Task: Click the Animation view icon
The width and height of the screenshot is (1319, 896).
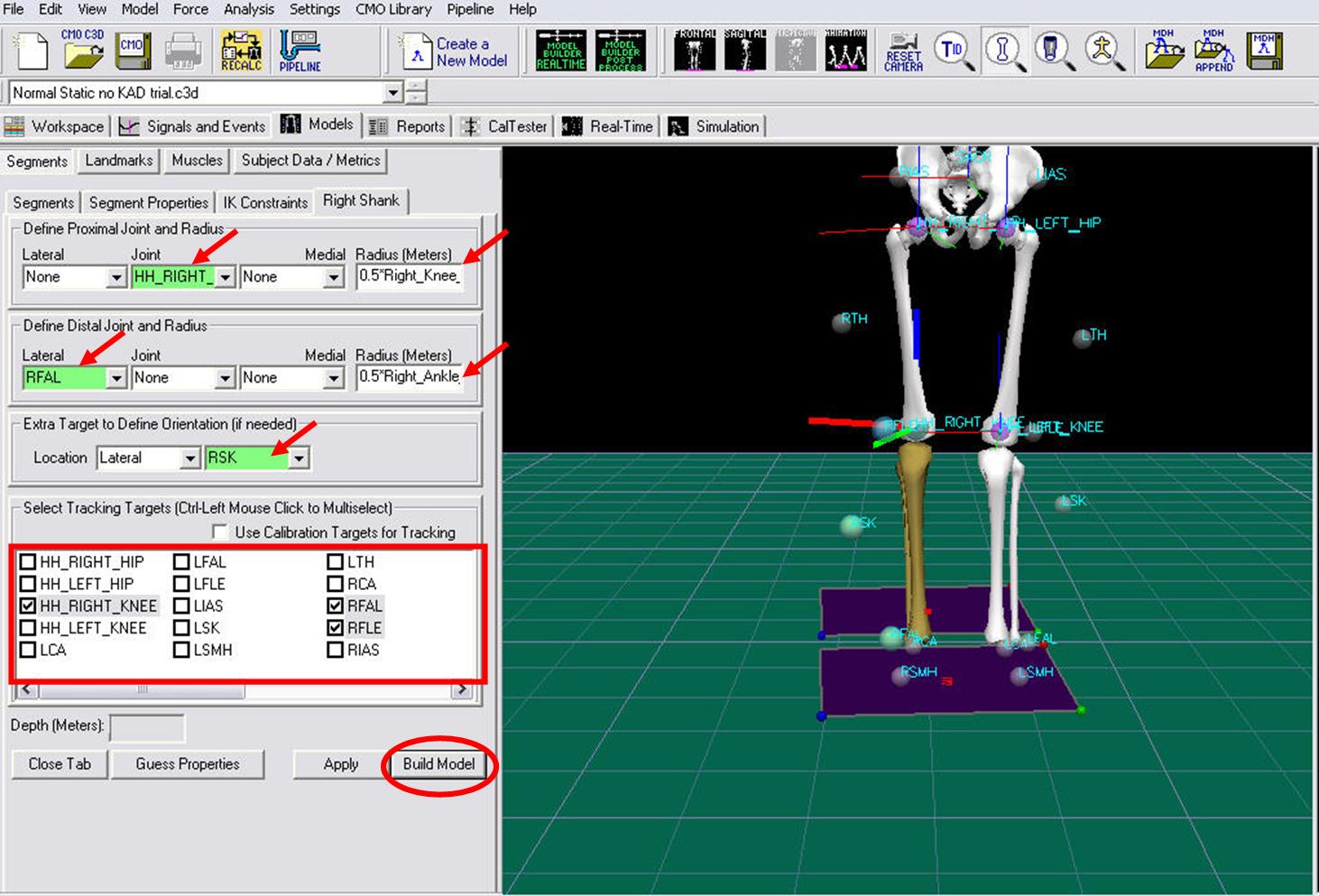Action: [x=845, y=50]
